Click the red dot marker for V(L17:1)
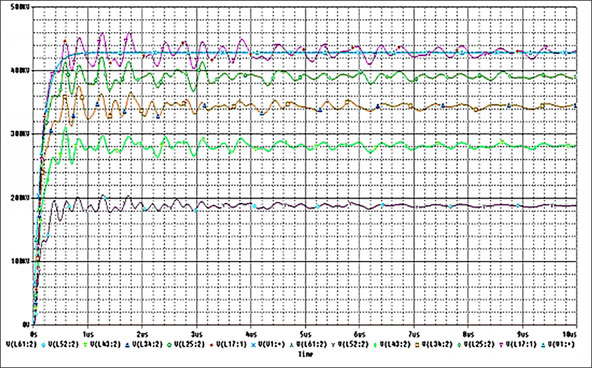 (211, 345)
